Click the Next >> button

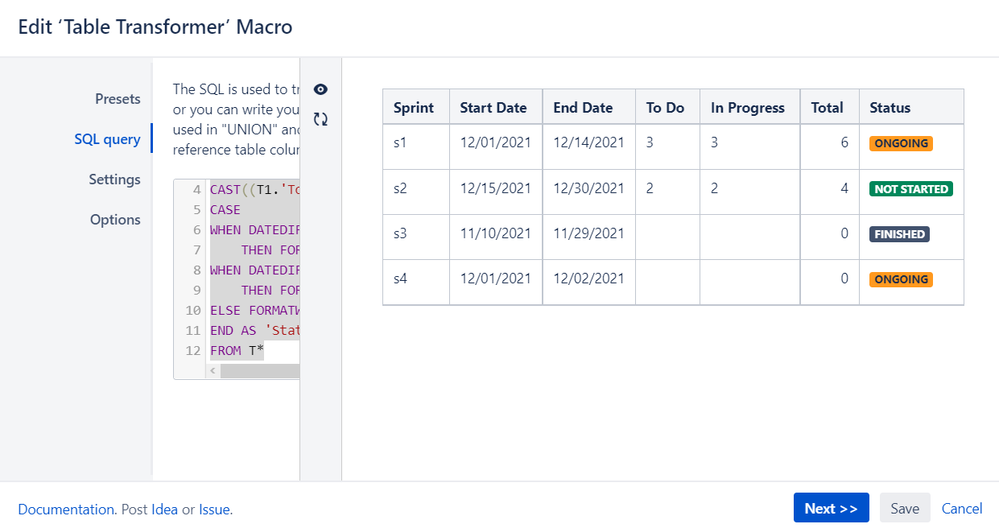(831, 508)
